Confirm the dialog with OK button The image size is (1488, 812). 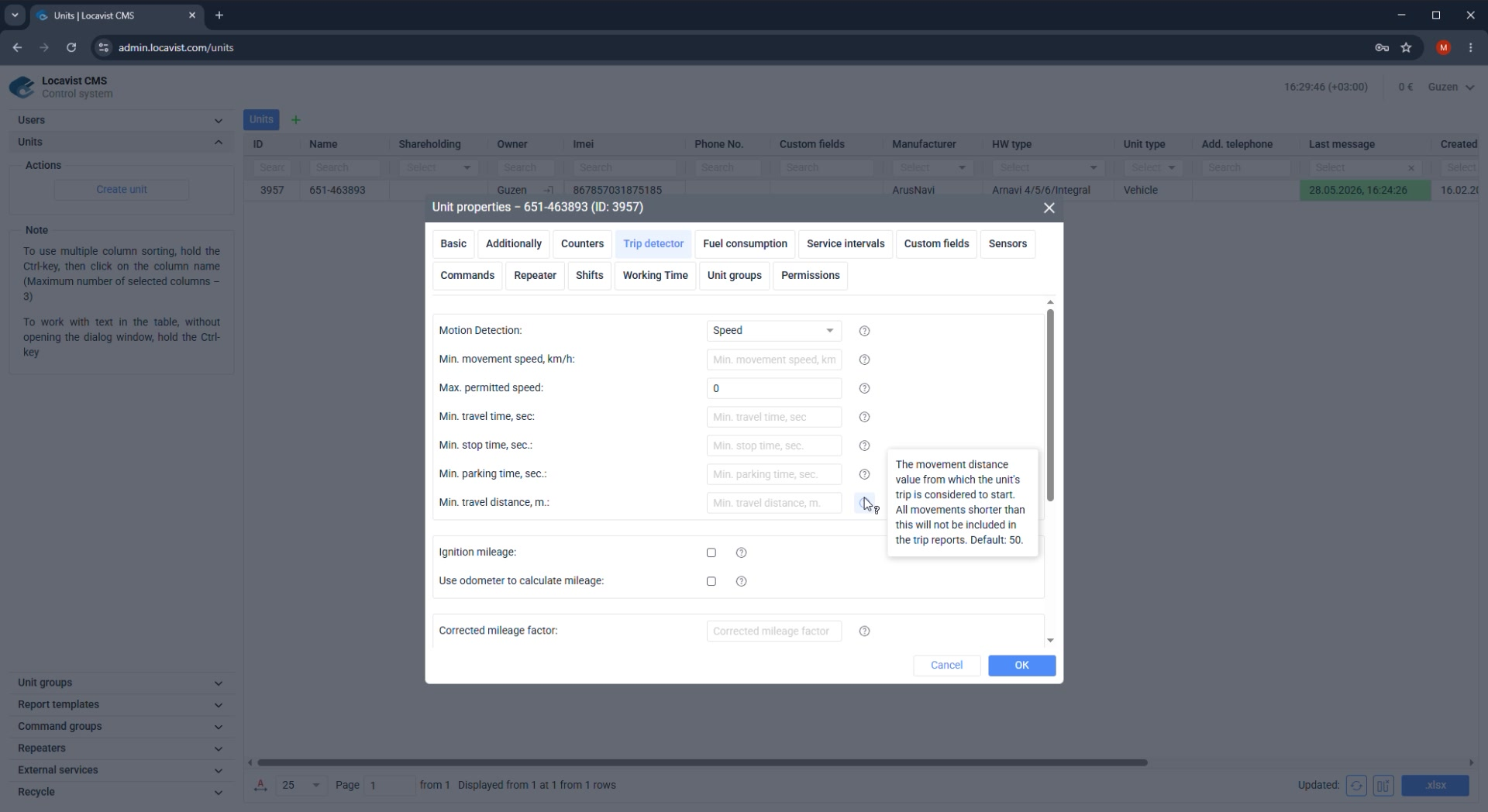click(x=1021, y=666)
